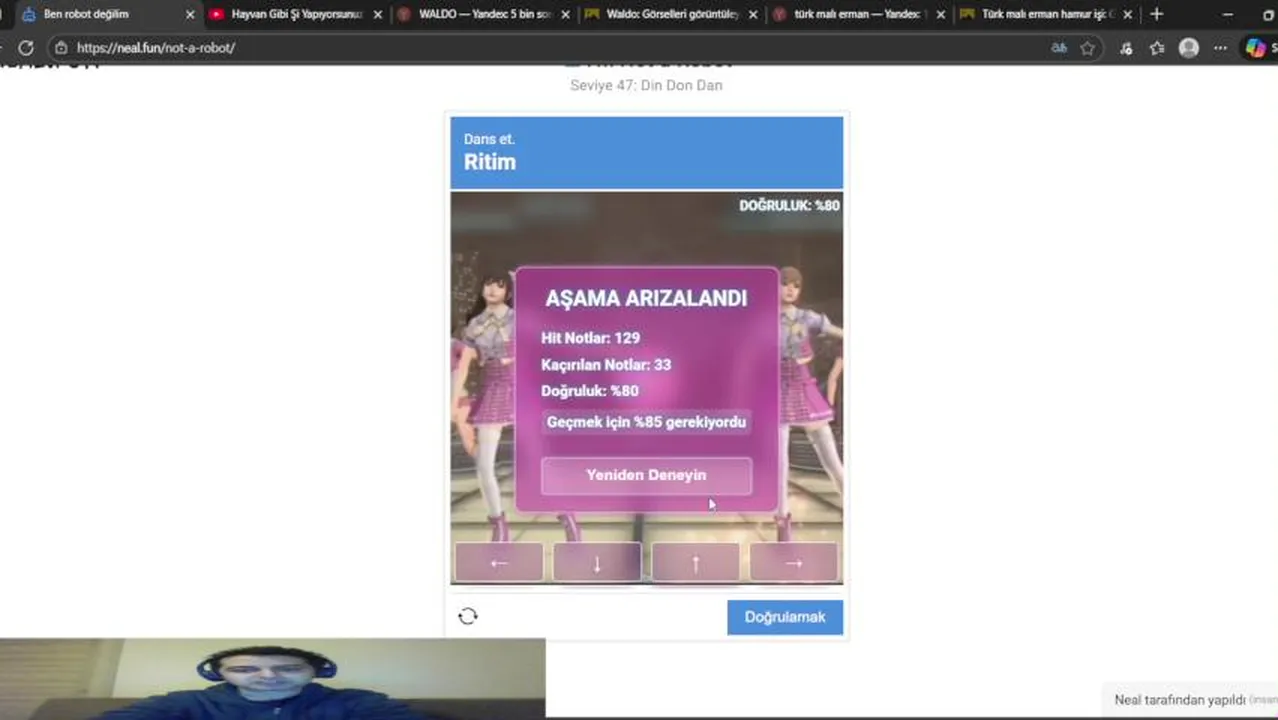Click the 'DOĞRULUK: %80' game corner score

click(789, 205)
